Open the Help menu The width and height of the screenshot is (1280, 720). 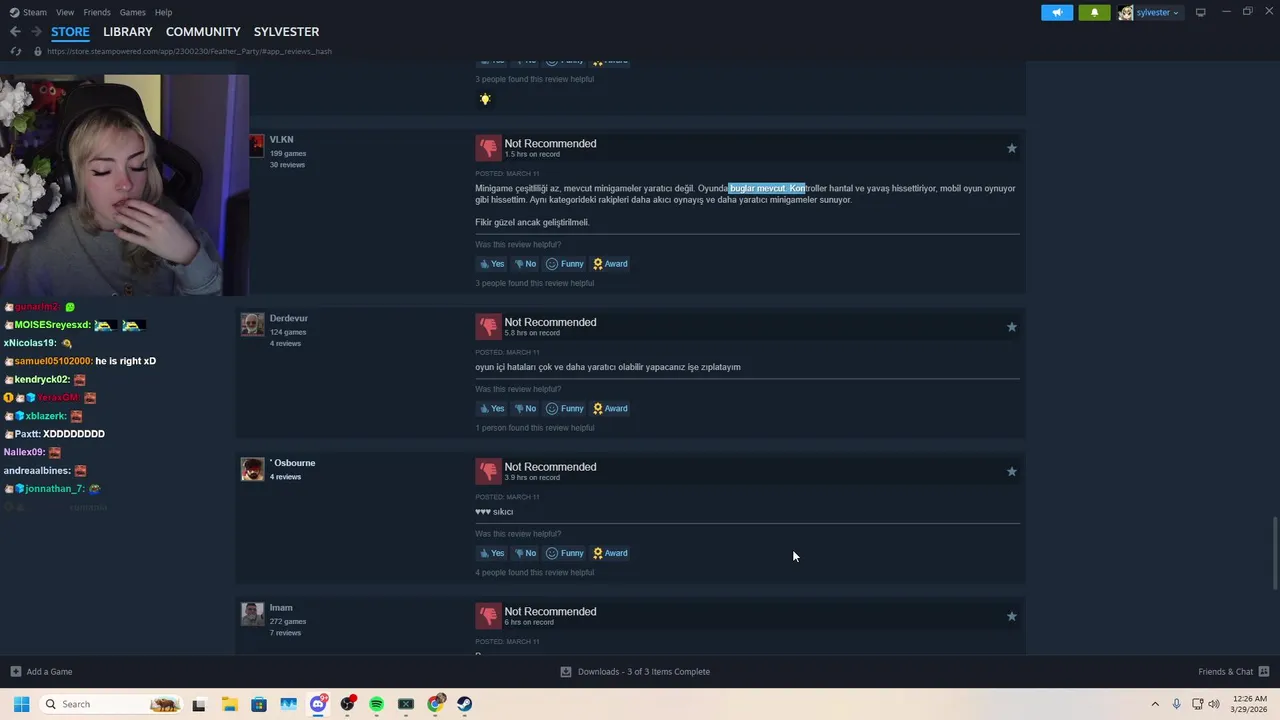tap(163, 12)
